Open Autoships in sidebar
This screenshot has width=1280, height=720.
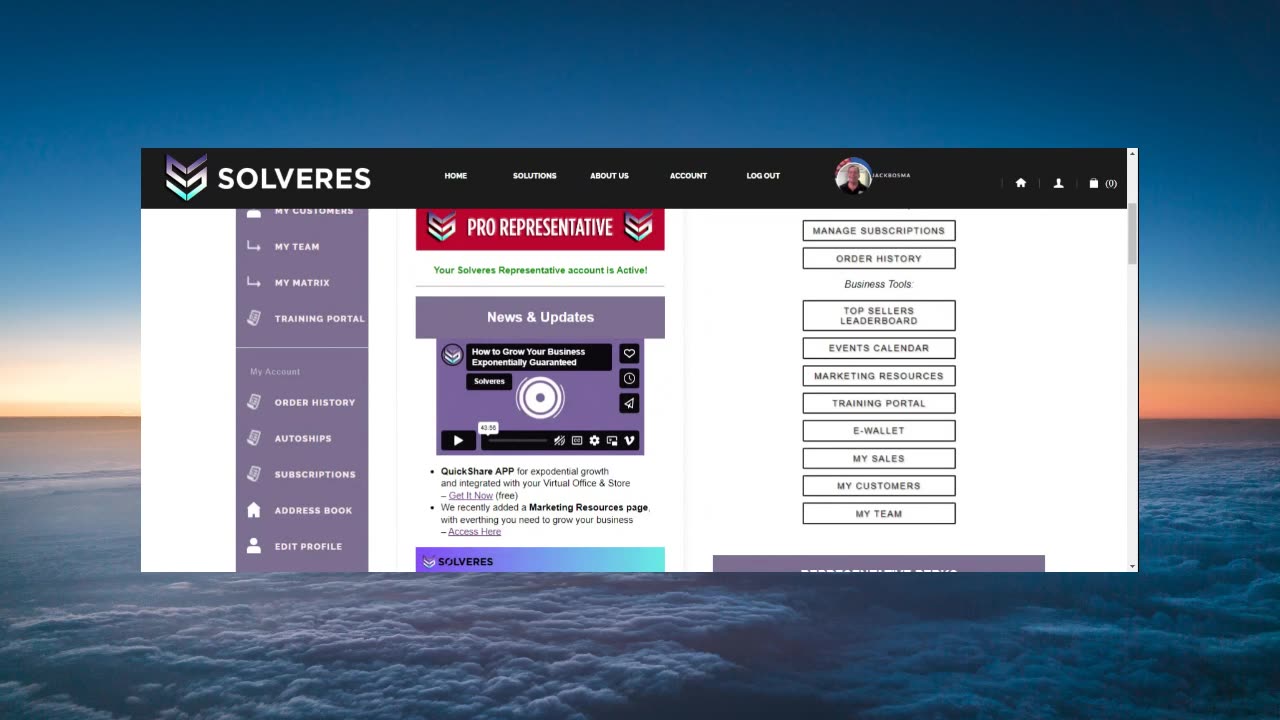click(303, 439)
